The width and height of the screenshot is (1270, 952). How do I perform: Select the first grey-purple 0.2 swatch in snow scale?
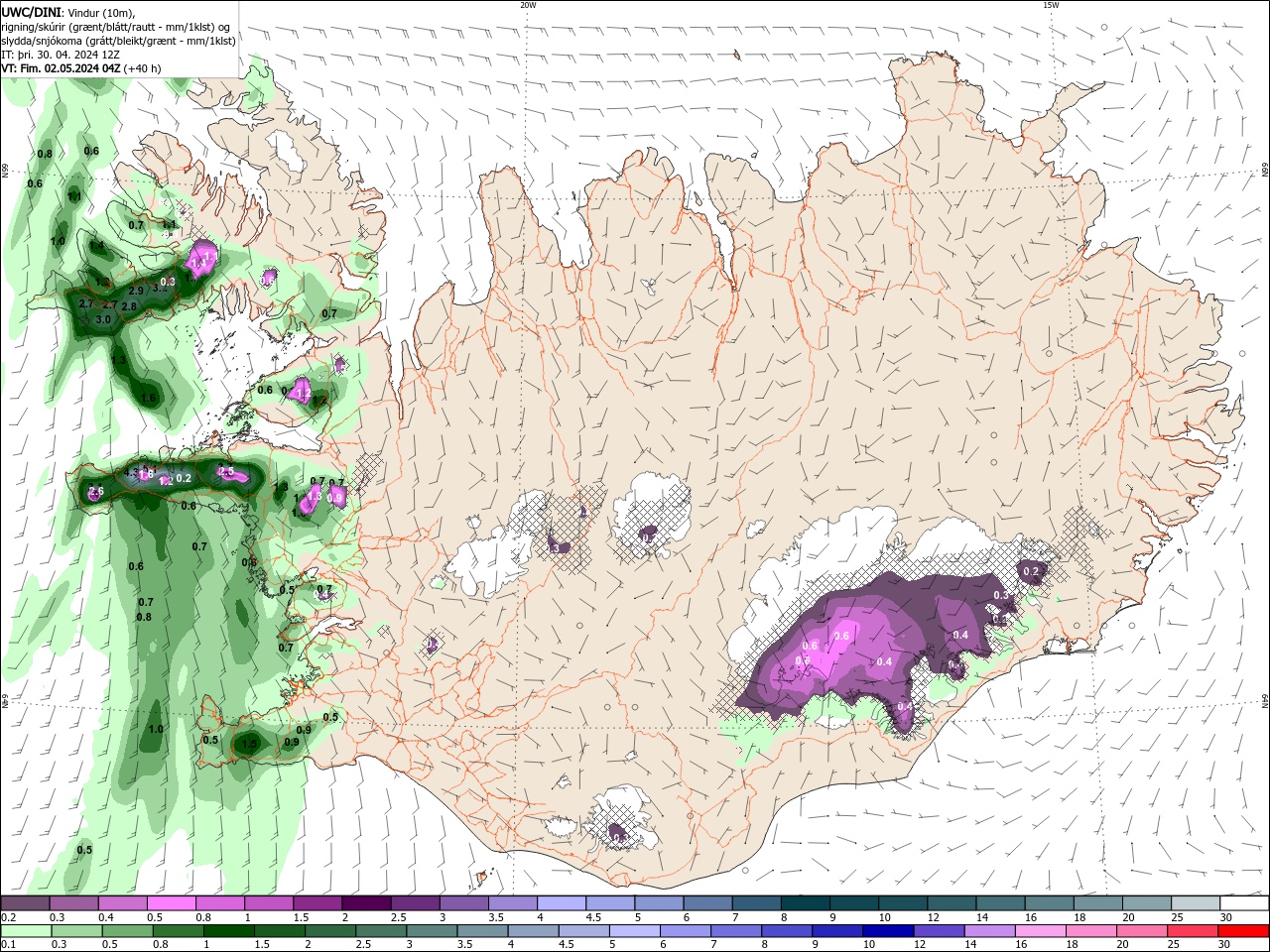pos(26,903)
